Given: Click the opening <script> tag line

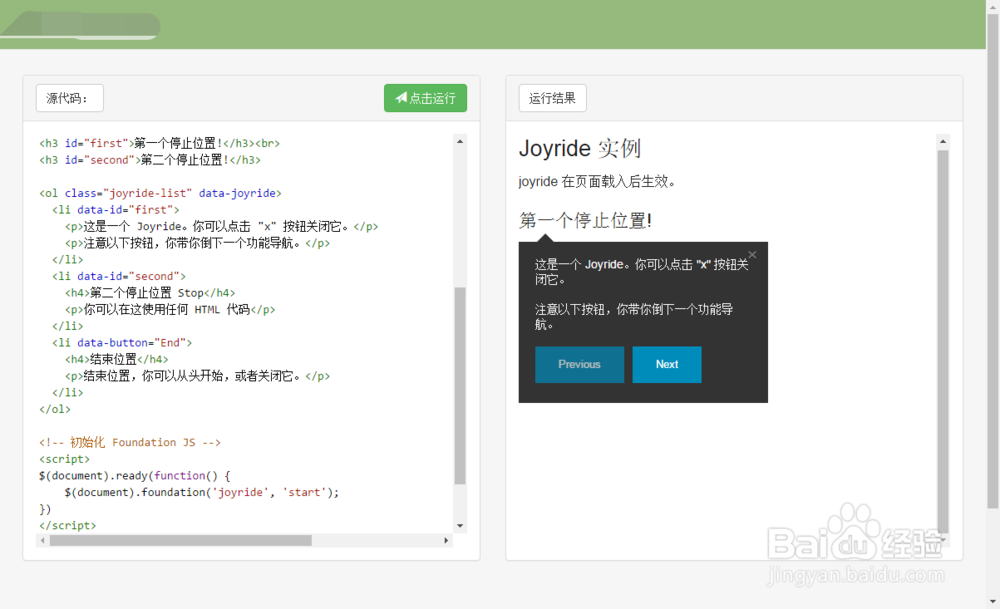Looking at the screenshot, I should tap(64, 459).
